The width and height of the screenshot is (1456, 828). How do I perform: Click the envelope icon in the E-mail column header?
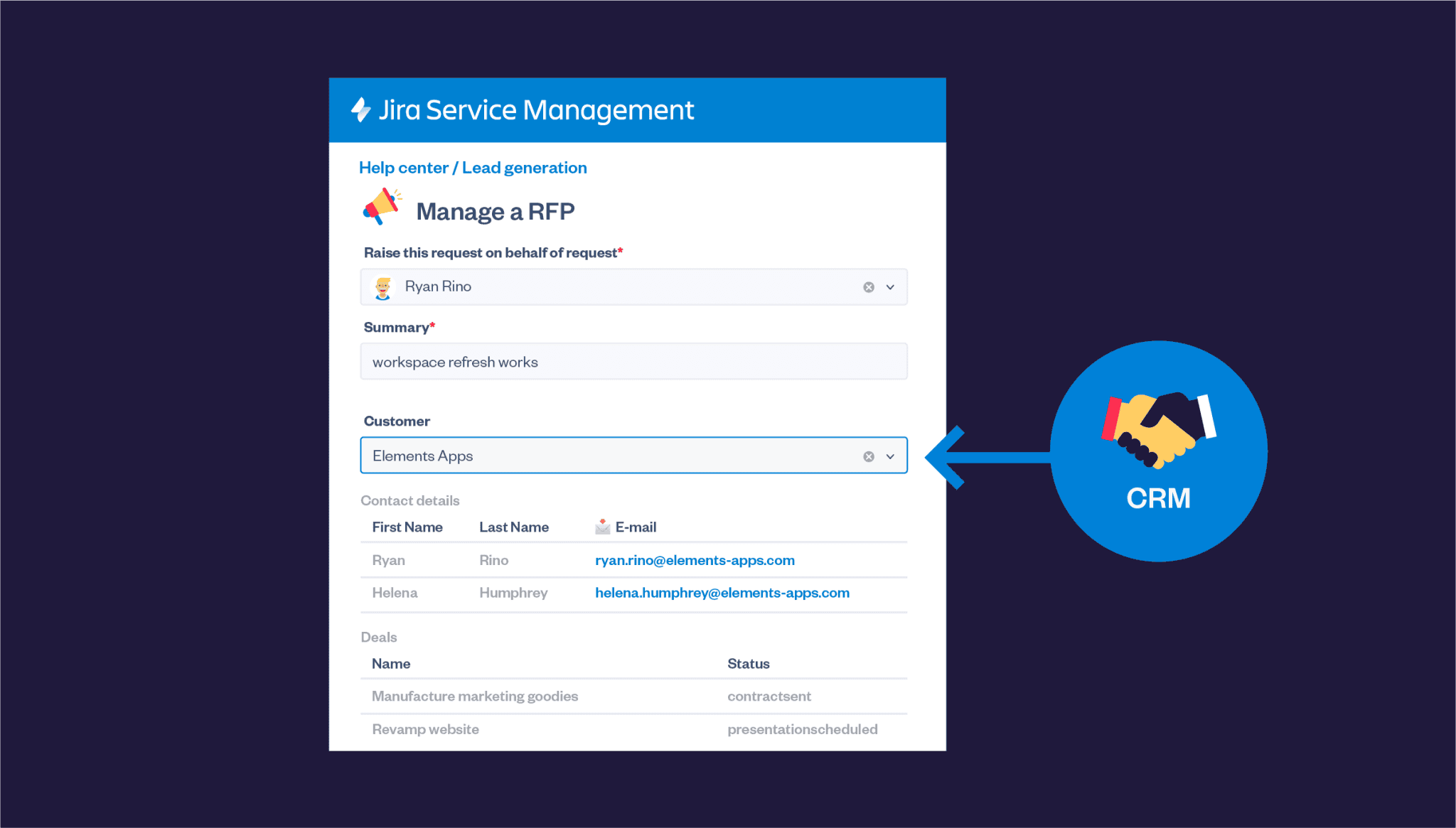[x=601, y=526]
